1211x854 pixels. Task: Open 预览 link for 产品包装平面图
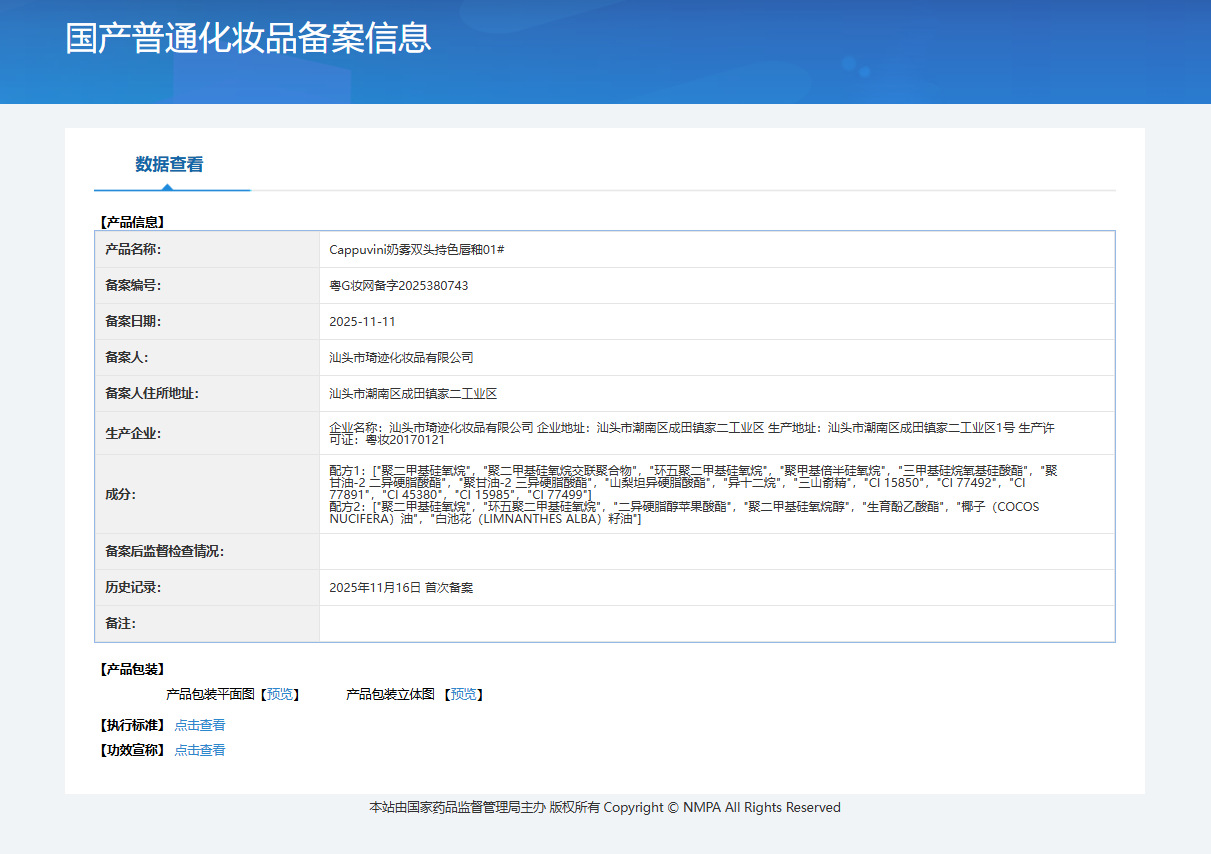[x=280, y=694]
